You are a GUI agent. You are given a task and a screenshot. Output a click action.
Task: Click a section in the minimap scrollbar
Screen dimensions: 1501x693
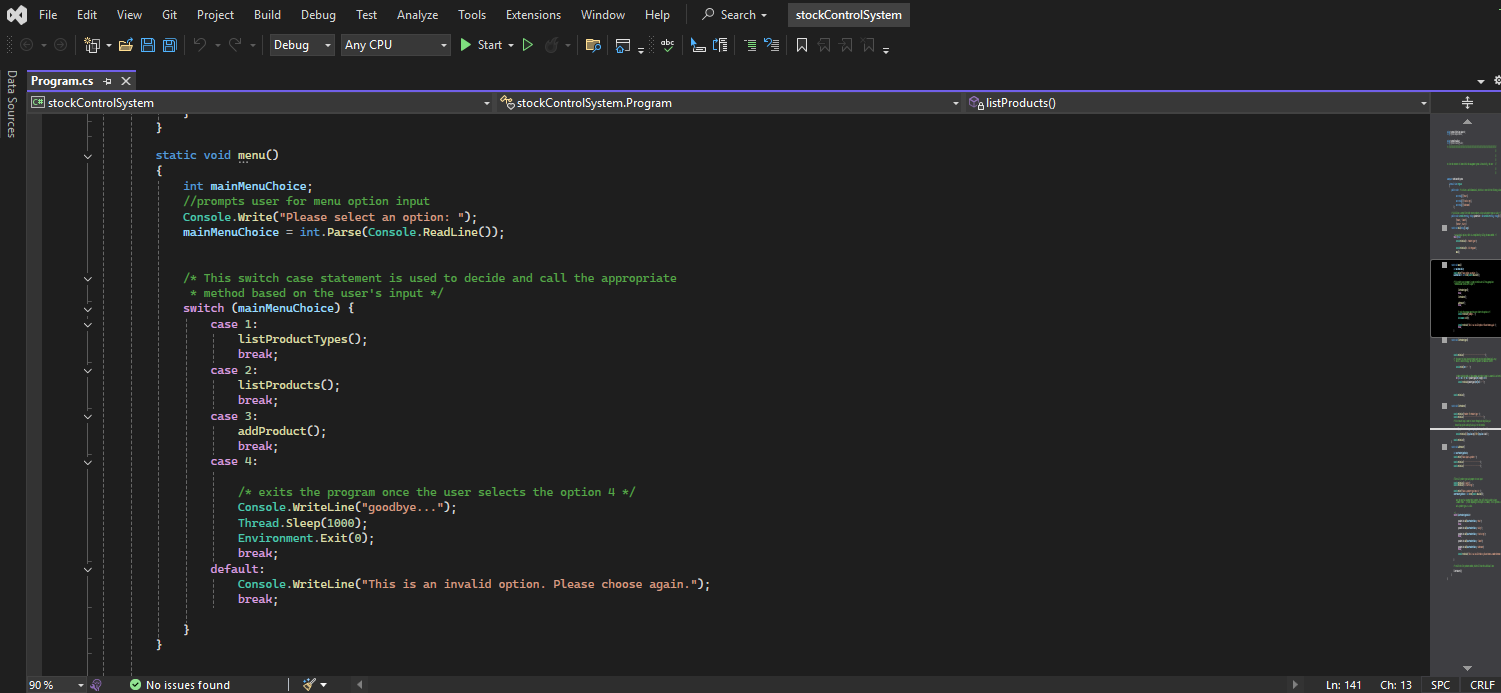[x=1466, y=300]
